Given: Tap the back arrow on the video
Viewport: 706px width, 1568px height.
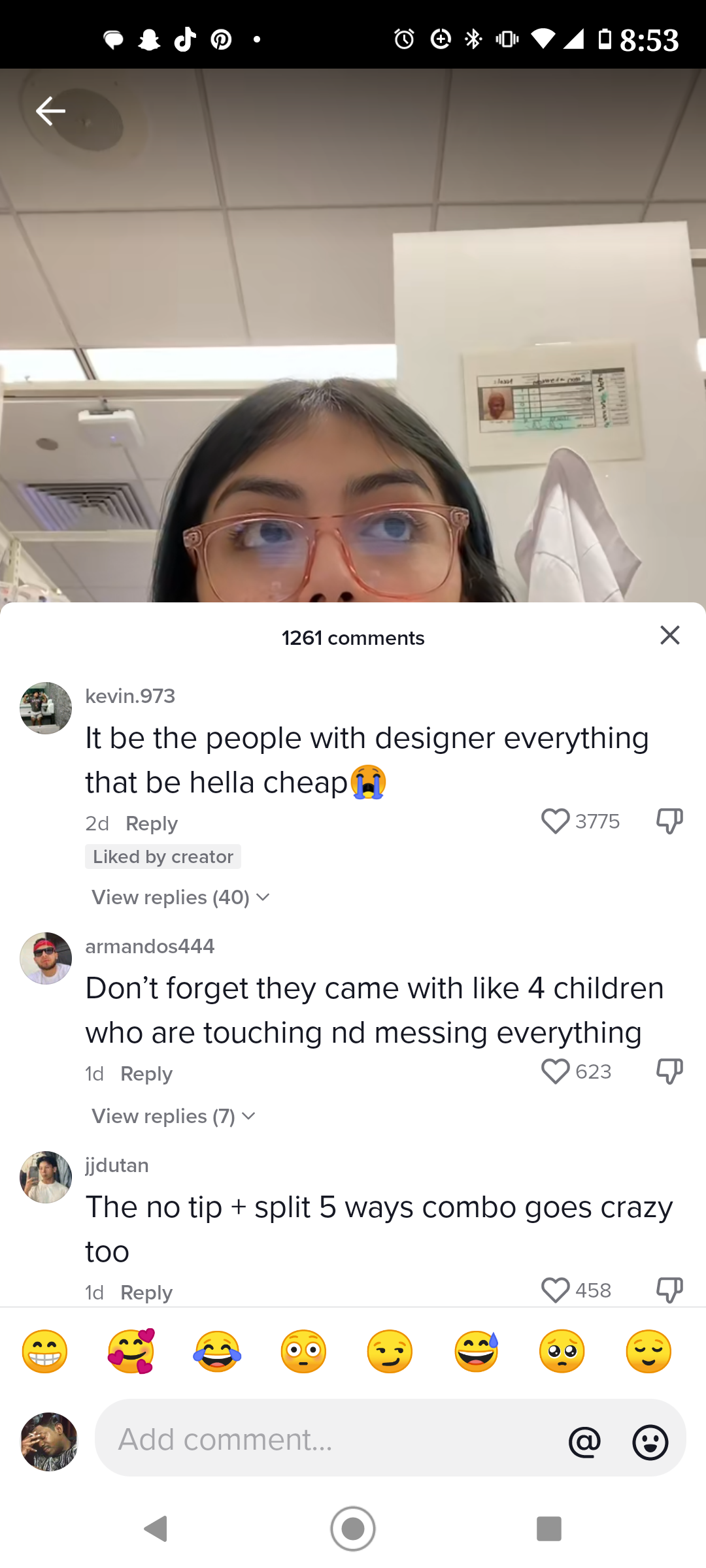Looking at the screenshot, I should 50,110.
